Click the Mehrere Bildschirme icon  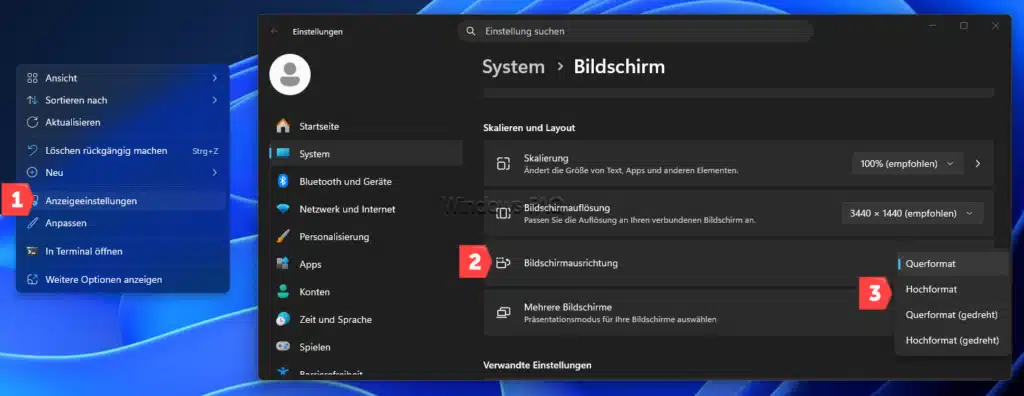click(503, 312)
